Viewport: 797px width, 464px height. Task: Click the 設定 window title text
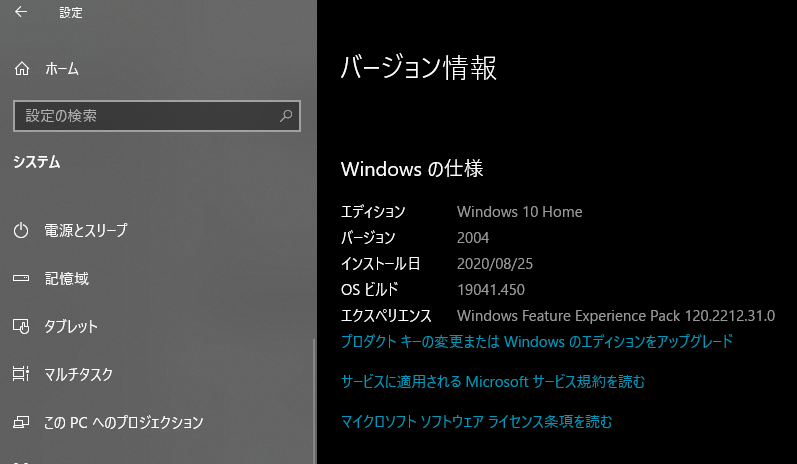click(x=71, y=12)
